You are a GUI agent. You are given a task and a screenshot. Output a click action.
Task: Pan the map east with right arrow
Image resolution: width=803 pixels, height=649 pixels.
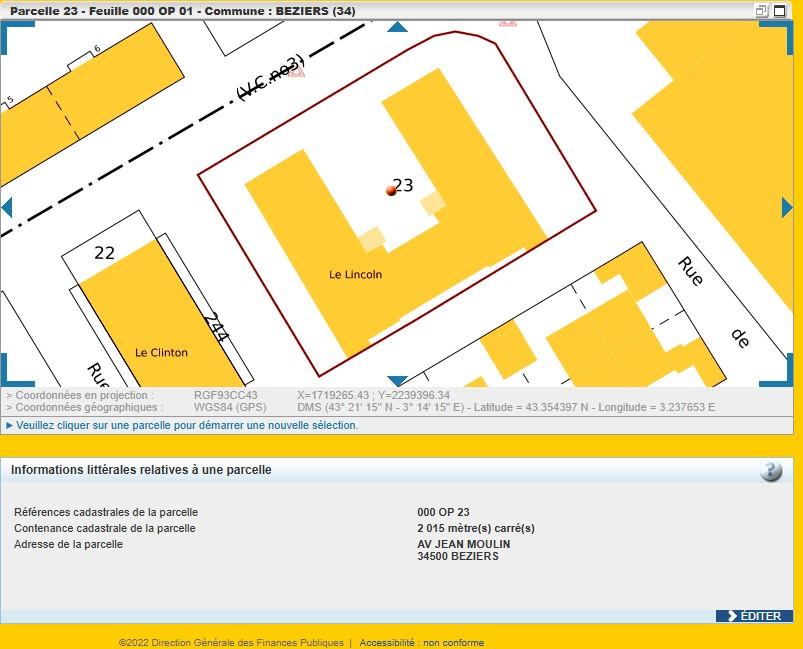point(787,207)
